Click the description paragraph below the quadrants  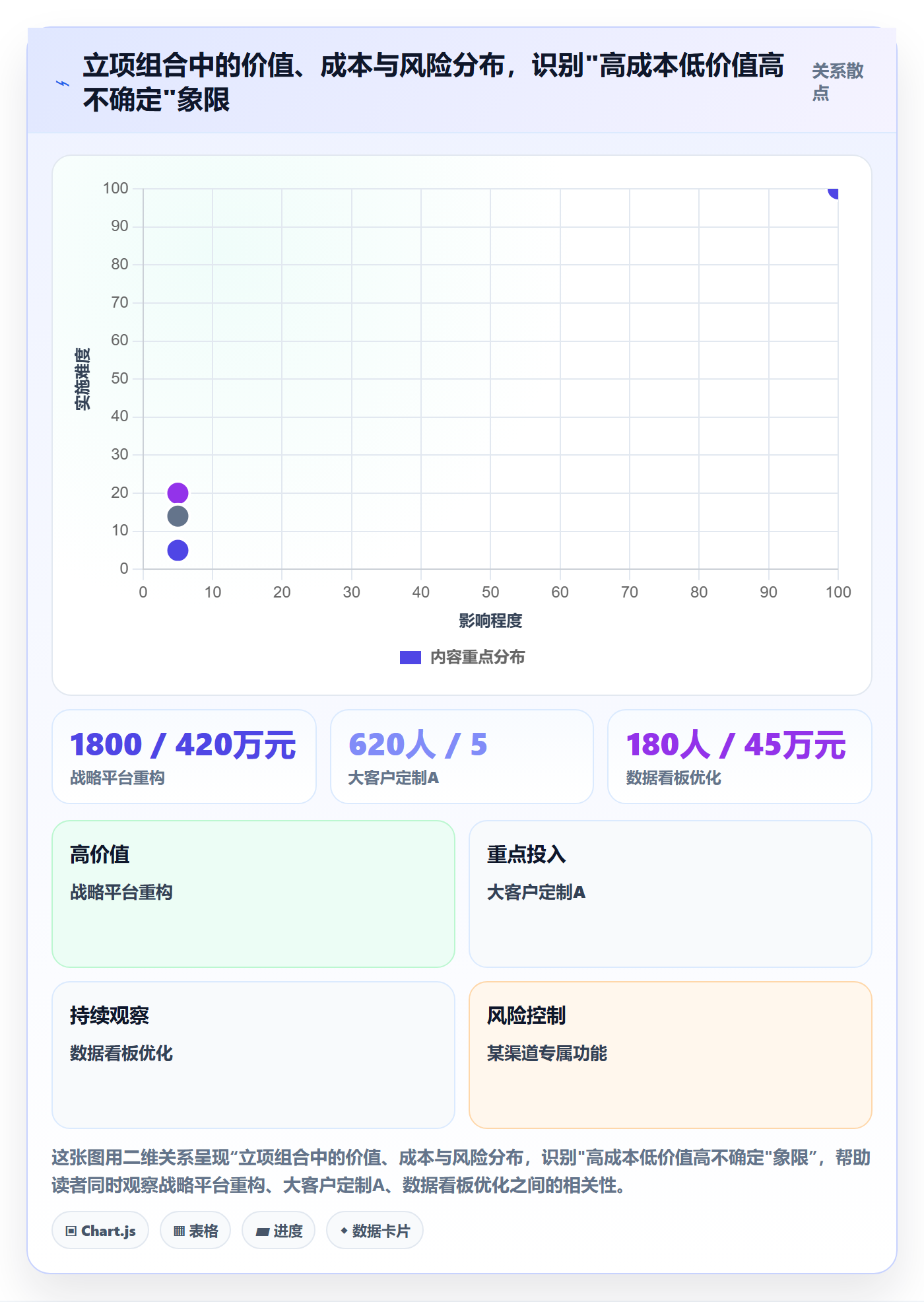[461, 1171]
